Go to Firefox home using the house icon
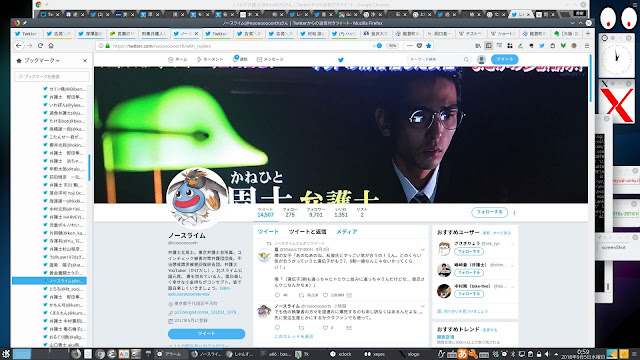The height and width of the screenshot is (360, 640). (x=51, y=46)
